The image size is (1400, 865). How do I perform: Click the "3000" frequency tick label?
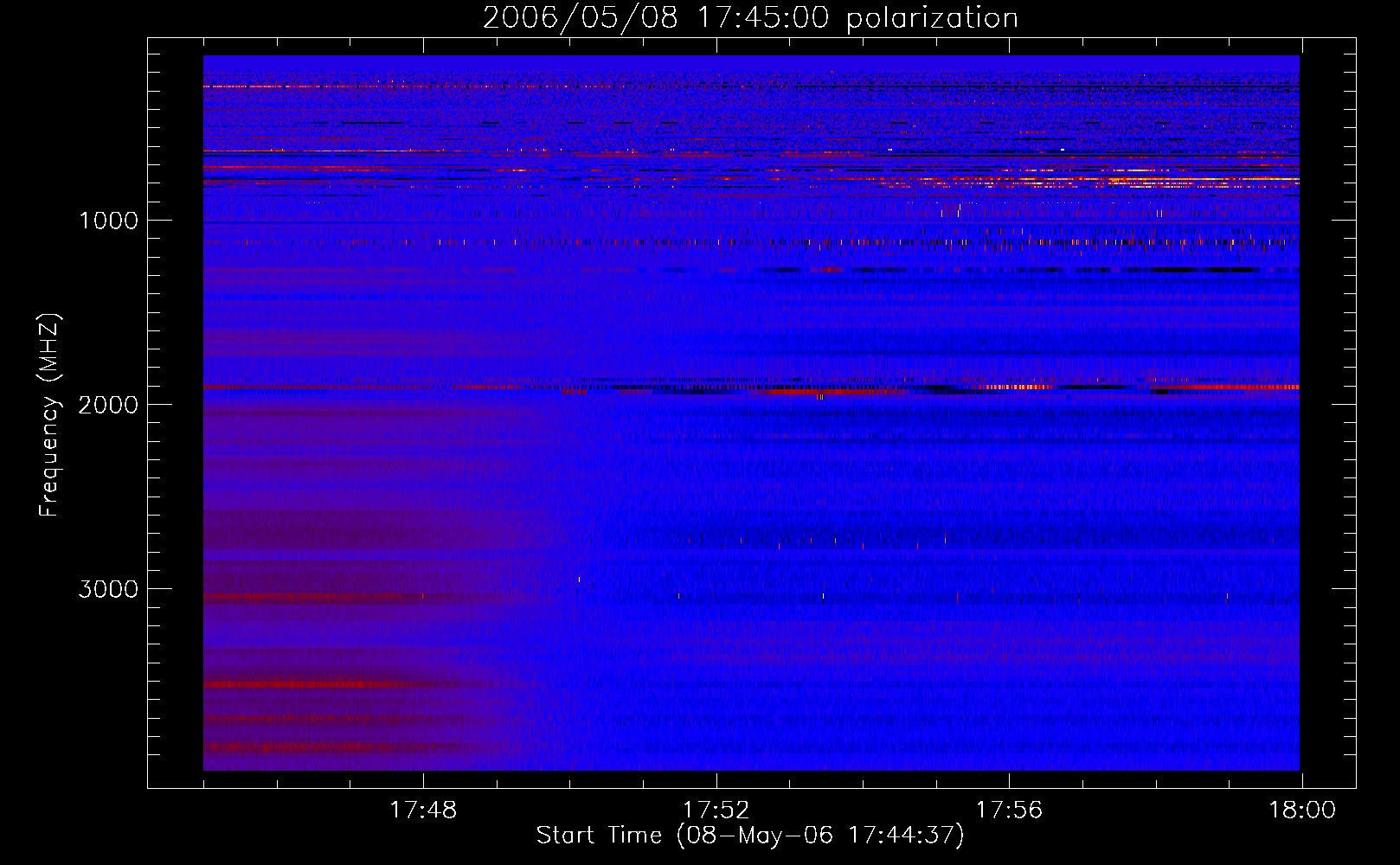click(108, 589)
